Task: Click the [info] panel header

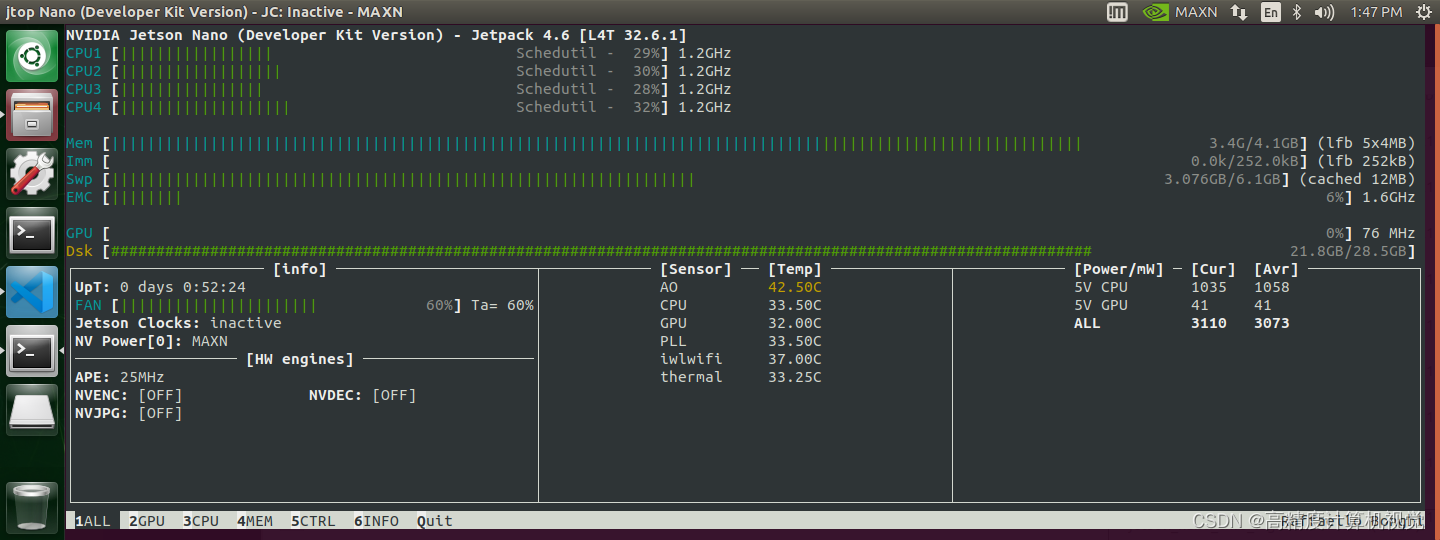Action: point(300,269)
